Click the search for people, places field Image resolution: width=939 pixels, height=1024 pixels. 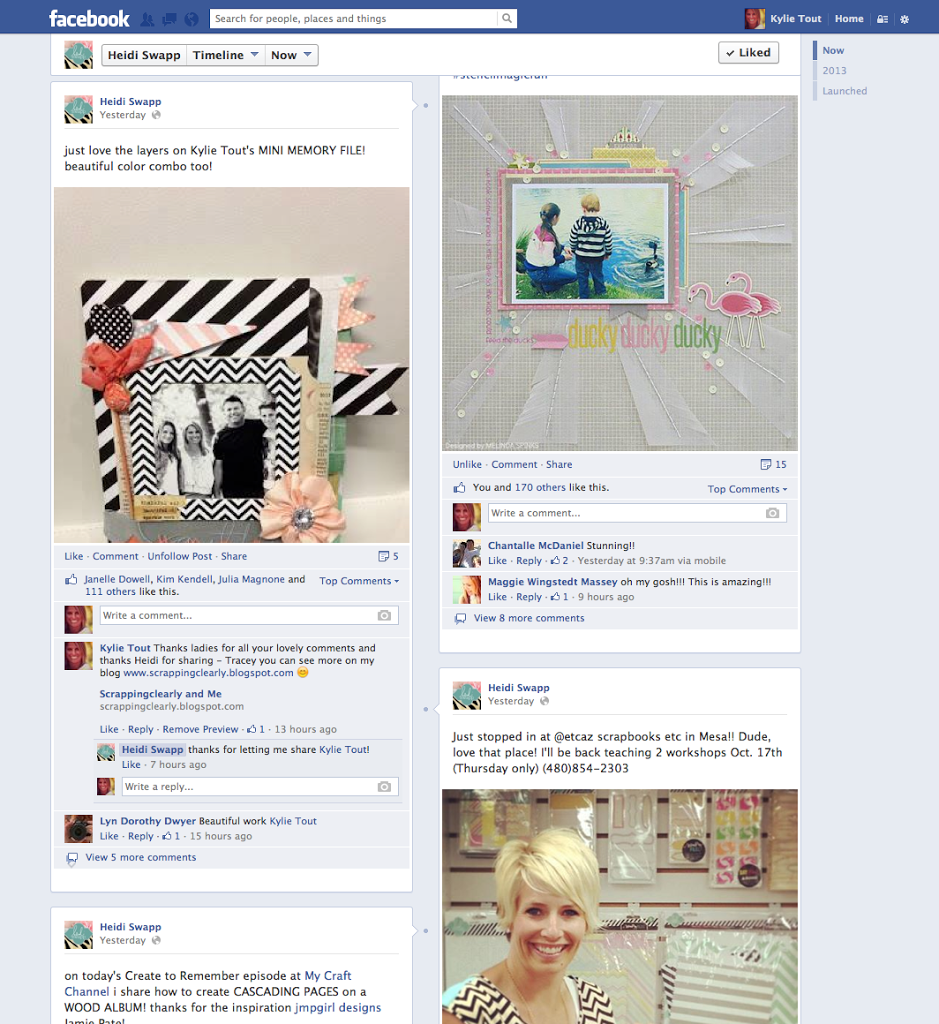click(x=353, y=19)
